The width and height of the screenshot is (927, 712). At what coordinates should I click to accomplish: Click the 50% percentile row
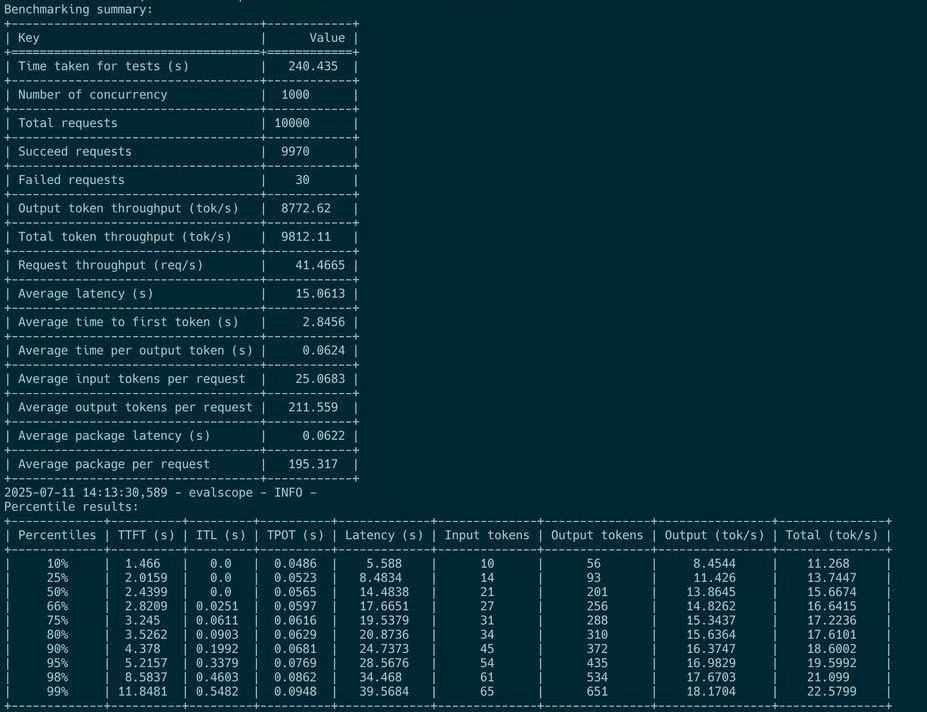[x=56, y=591]
